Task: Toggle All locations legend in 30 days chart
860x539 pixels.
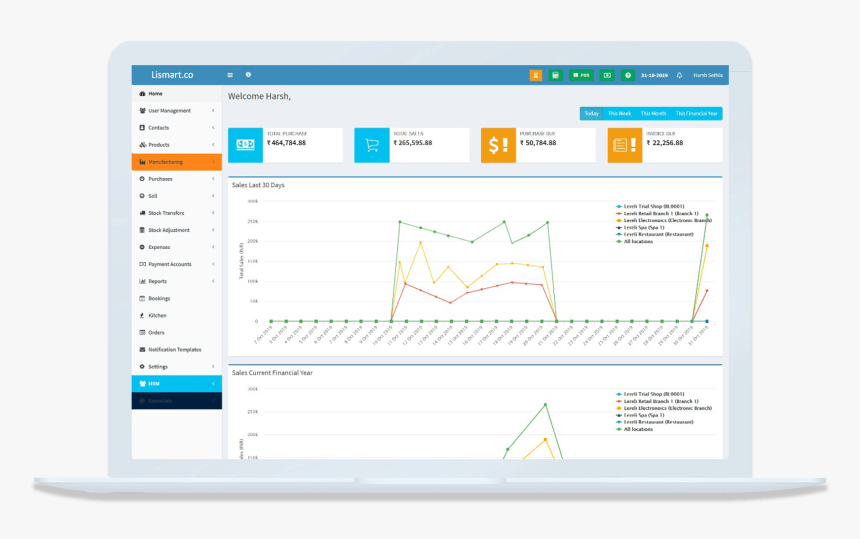Action: (x=635, y=241)
